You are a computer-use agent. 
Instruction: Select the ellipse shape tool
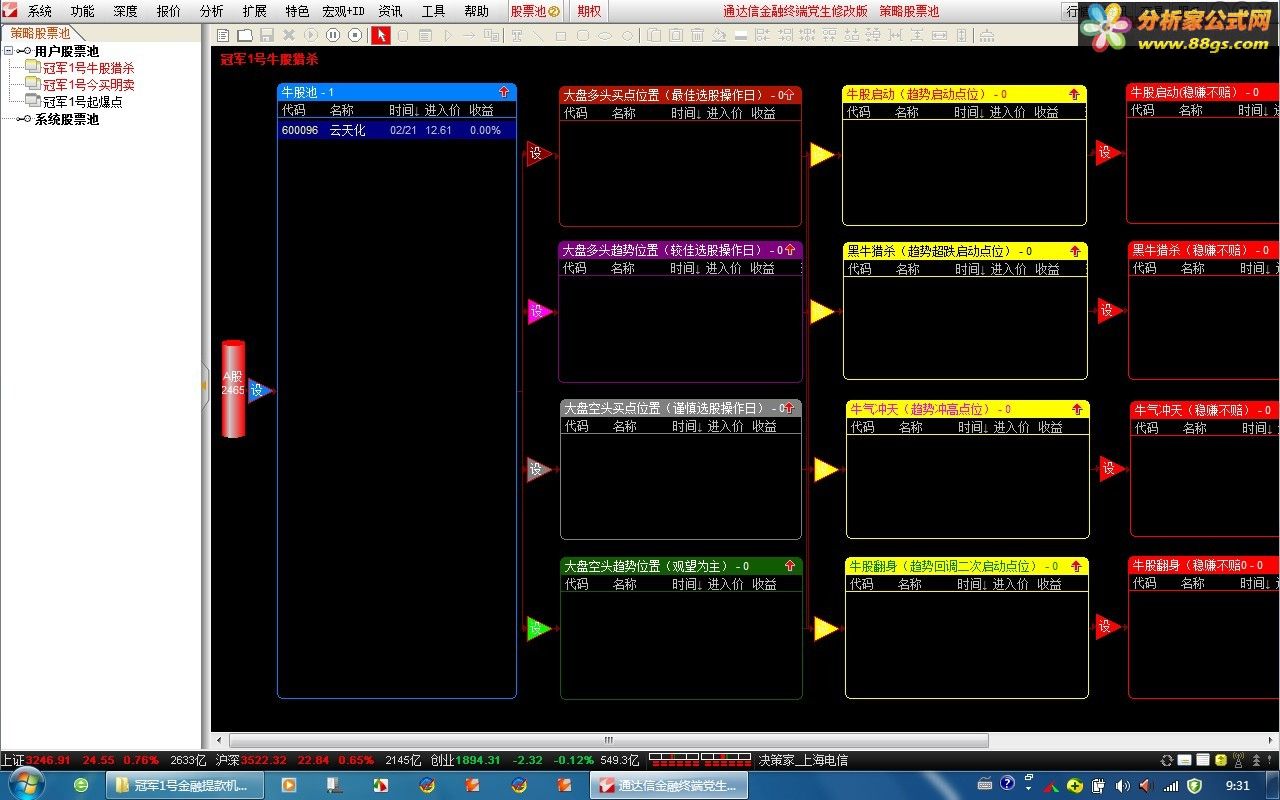tap(605, 35)
